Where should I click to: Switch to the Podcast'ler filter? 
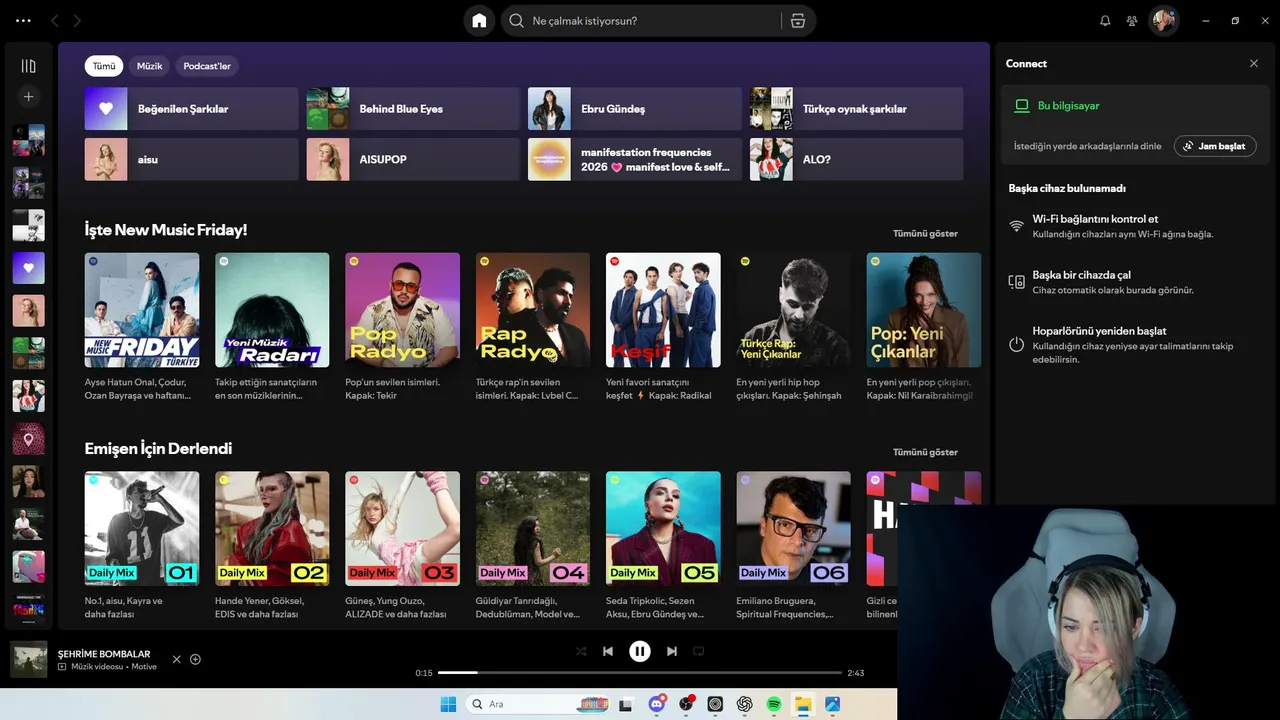pos(207,66)
